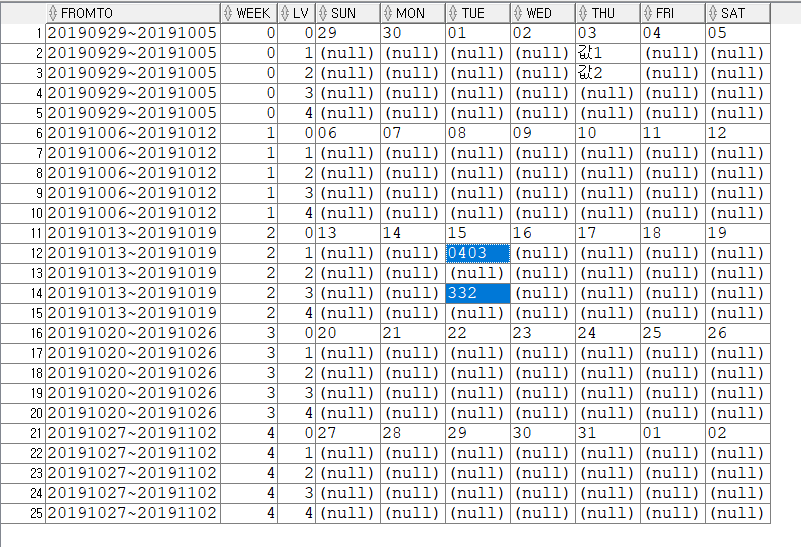Click WEEK cell '0' in row 3

click(x=249, y=73)
